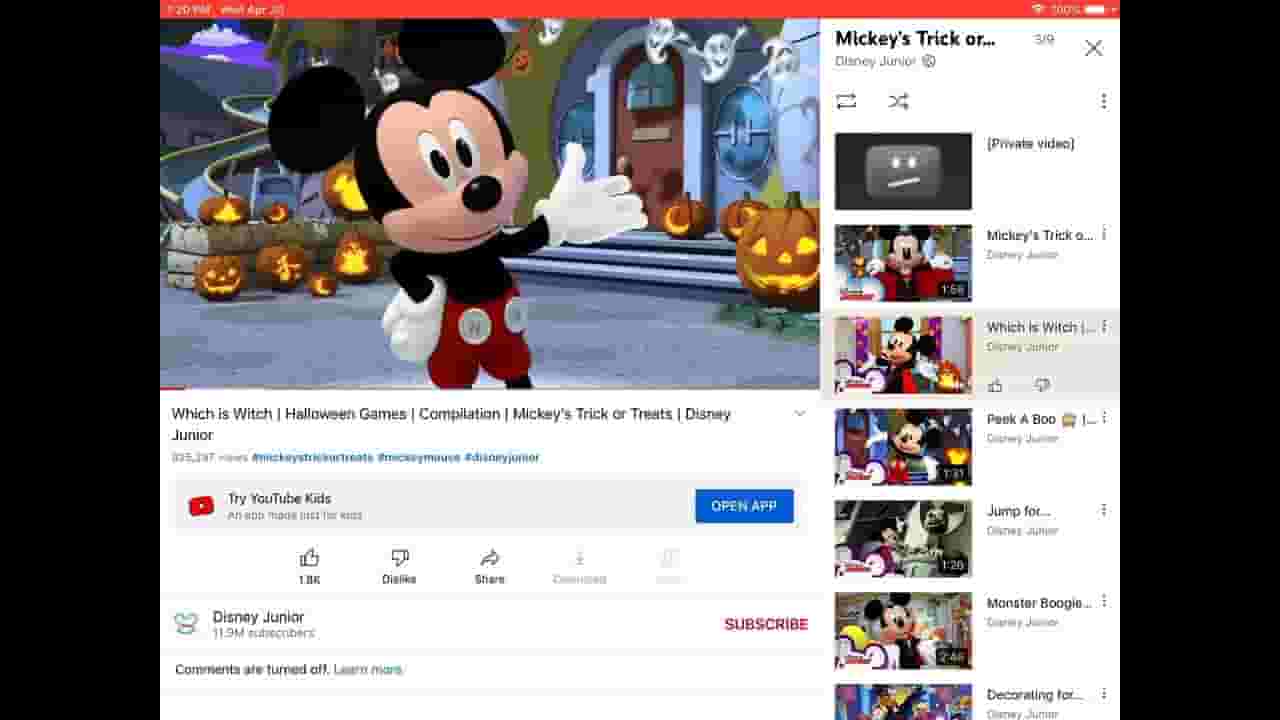Open Disney Junior channel avatar

tap(186, 624)
